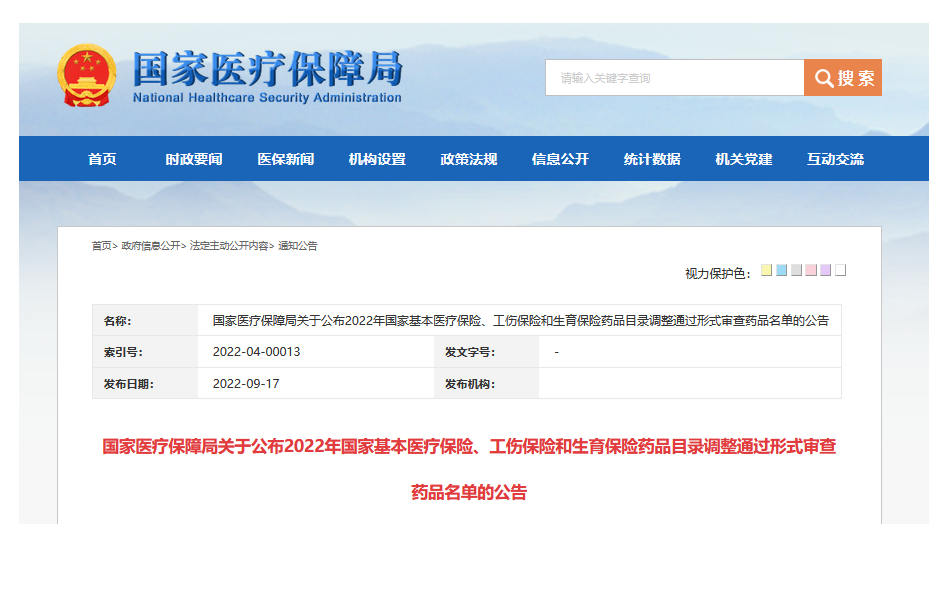947x592 pixels.
Task: Open the 时政要闻 navigation tab
Action: 194,159
